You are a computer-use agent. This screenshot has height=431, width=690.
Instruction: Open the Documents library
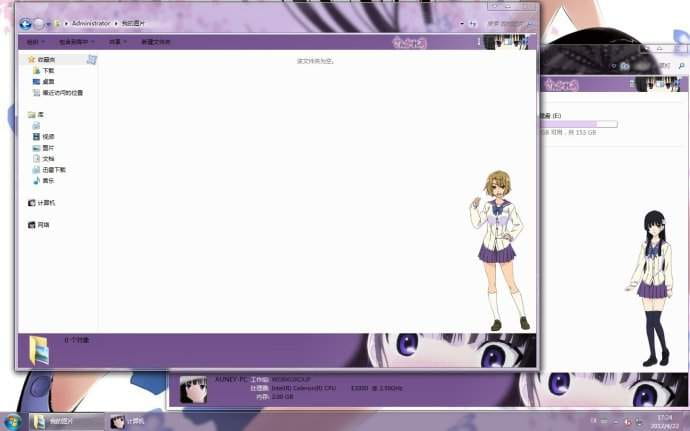[x=47, y=159]
